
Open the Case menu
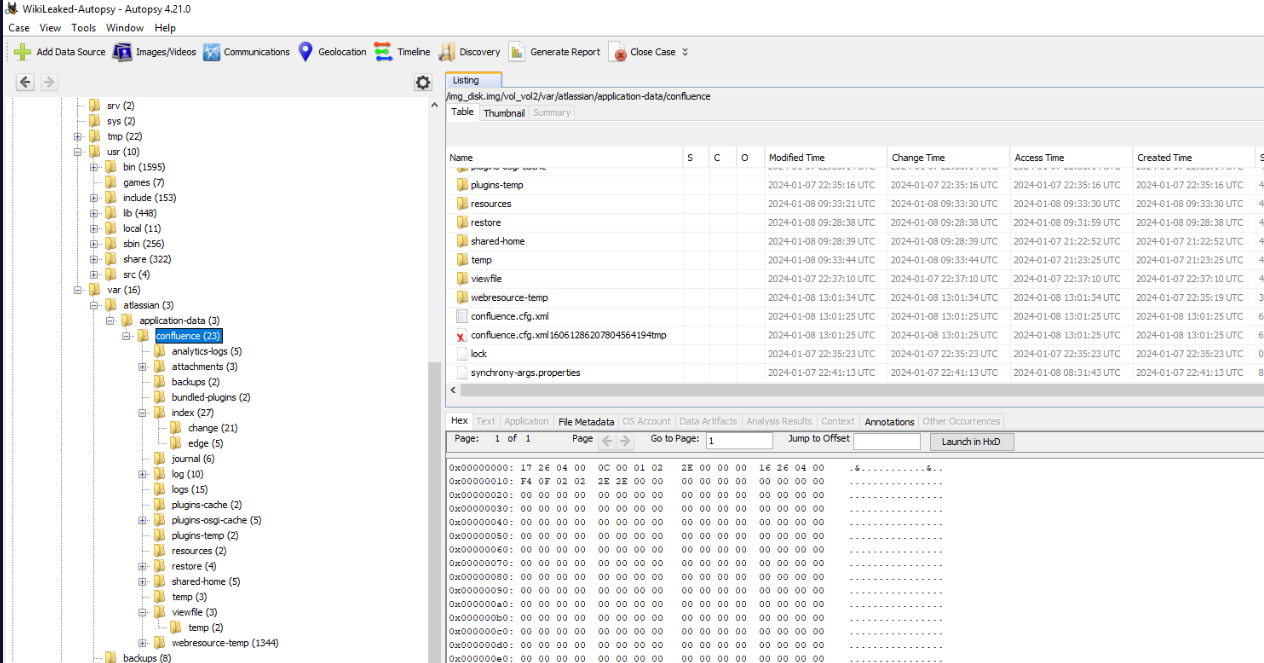point(19,28)
